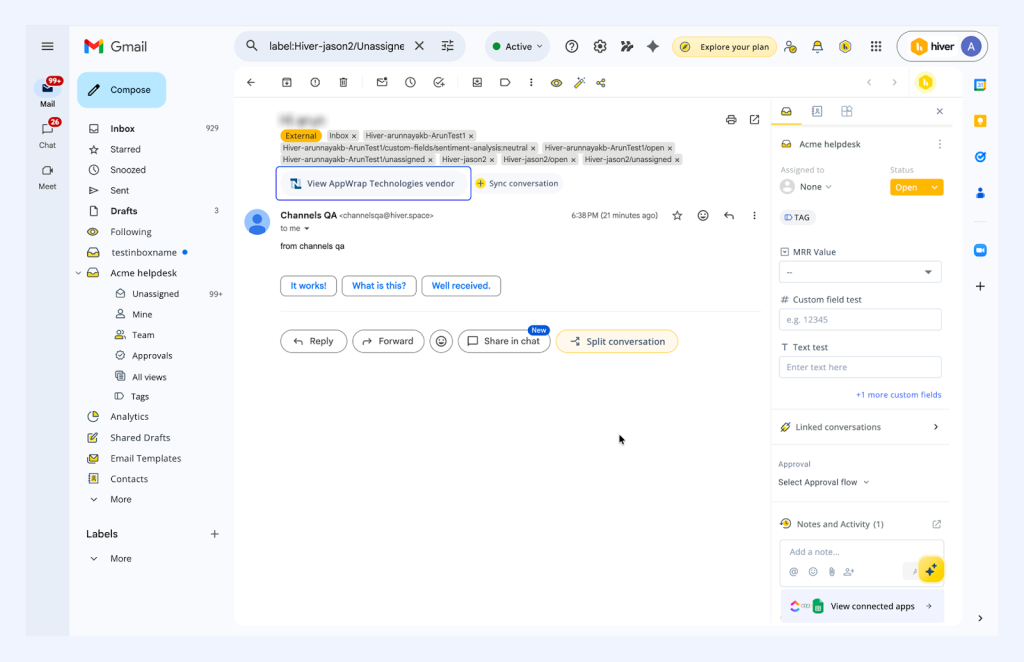Print the email using the printer icon

pyautogui.click(x=731, y=119)
